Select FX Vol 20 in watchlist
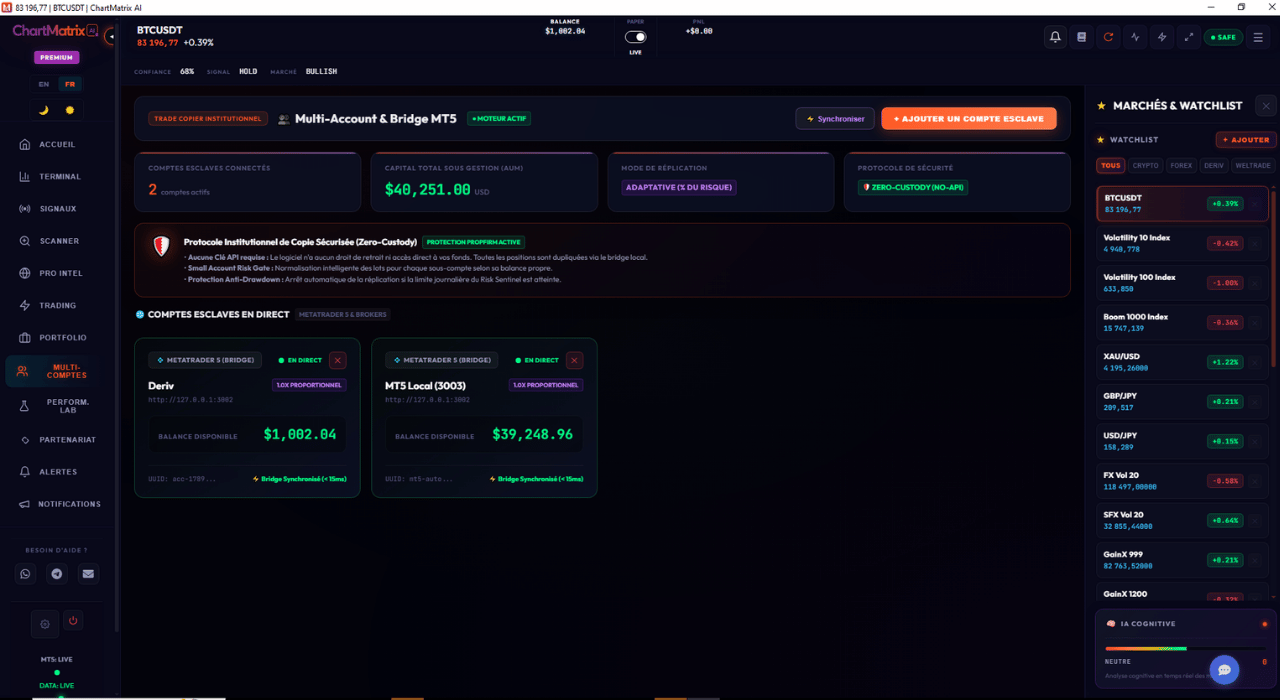Image resolution: width=1280 pixels, height=700 pixels. pyautogui.click(x=1182, y=480)
